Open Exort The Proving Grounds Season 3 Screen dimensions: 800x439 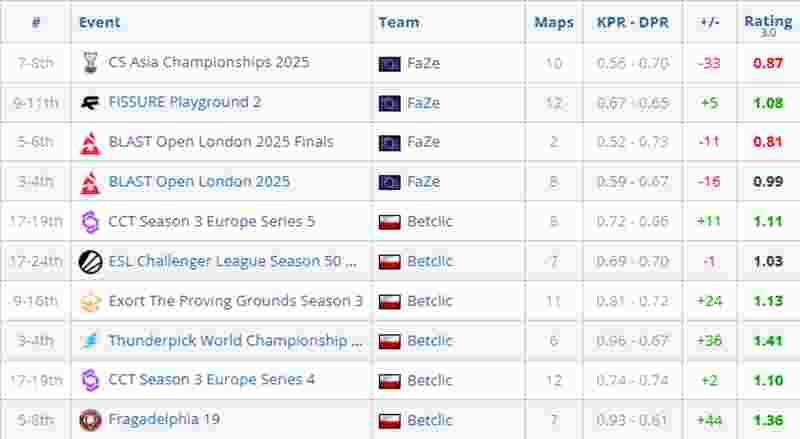point(235,300)
